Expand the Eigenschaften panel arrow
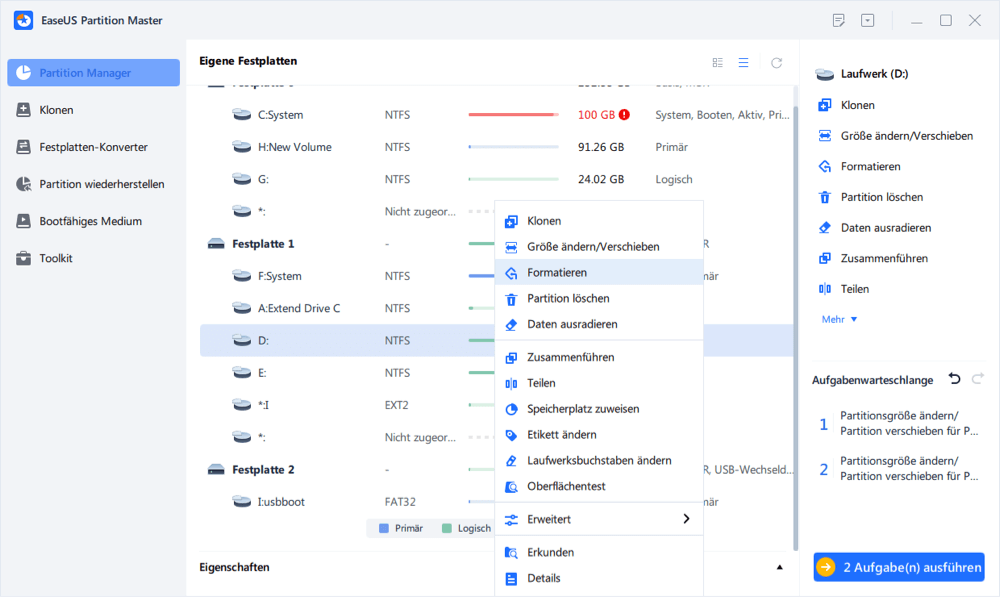Viewport: 1000px width, 597px height. tap(779, 567)
